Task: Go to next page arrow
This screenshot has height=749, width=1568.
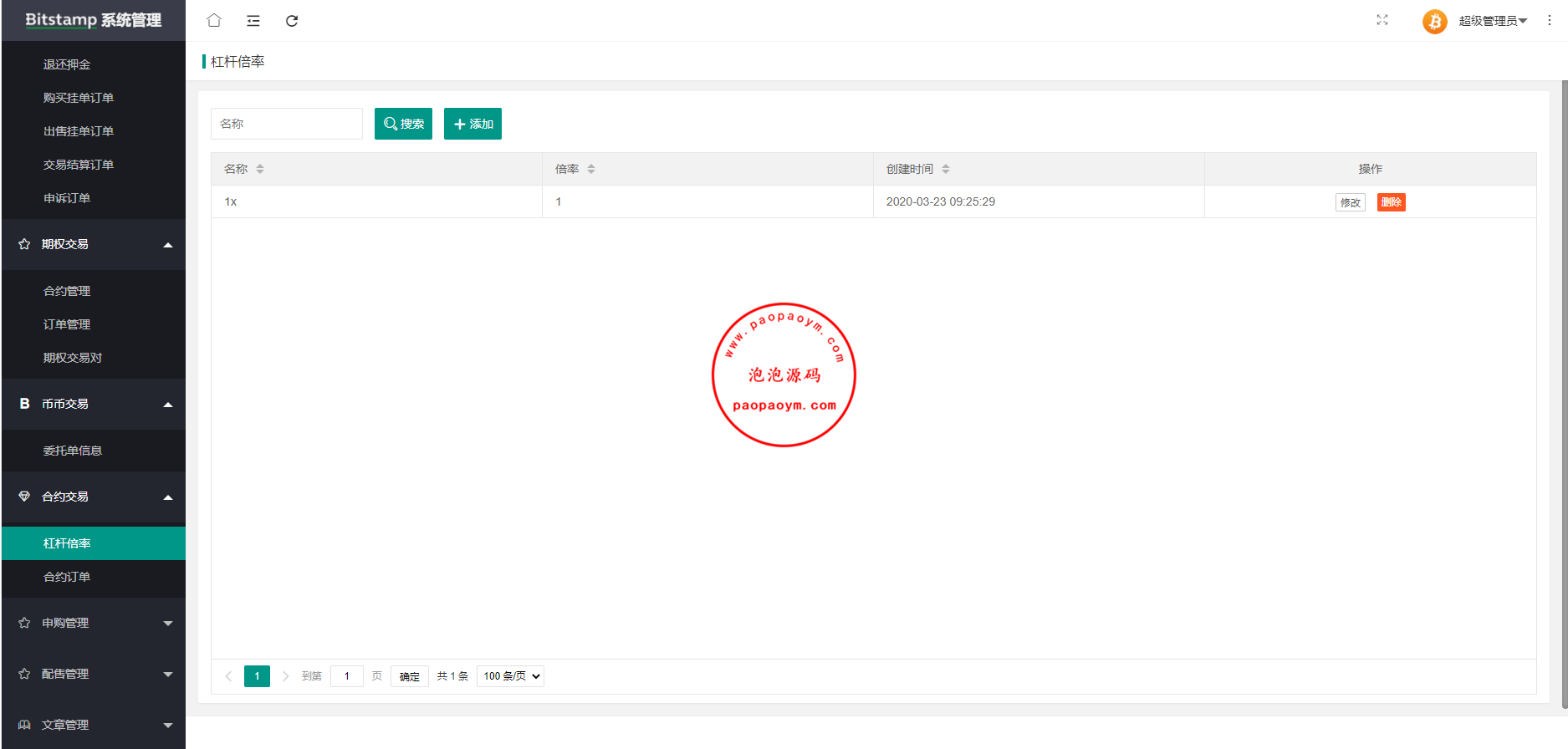Action: pos(285,676)
